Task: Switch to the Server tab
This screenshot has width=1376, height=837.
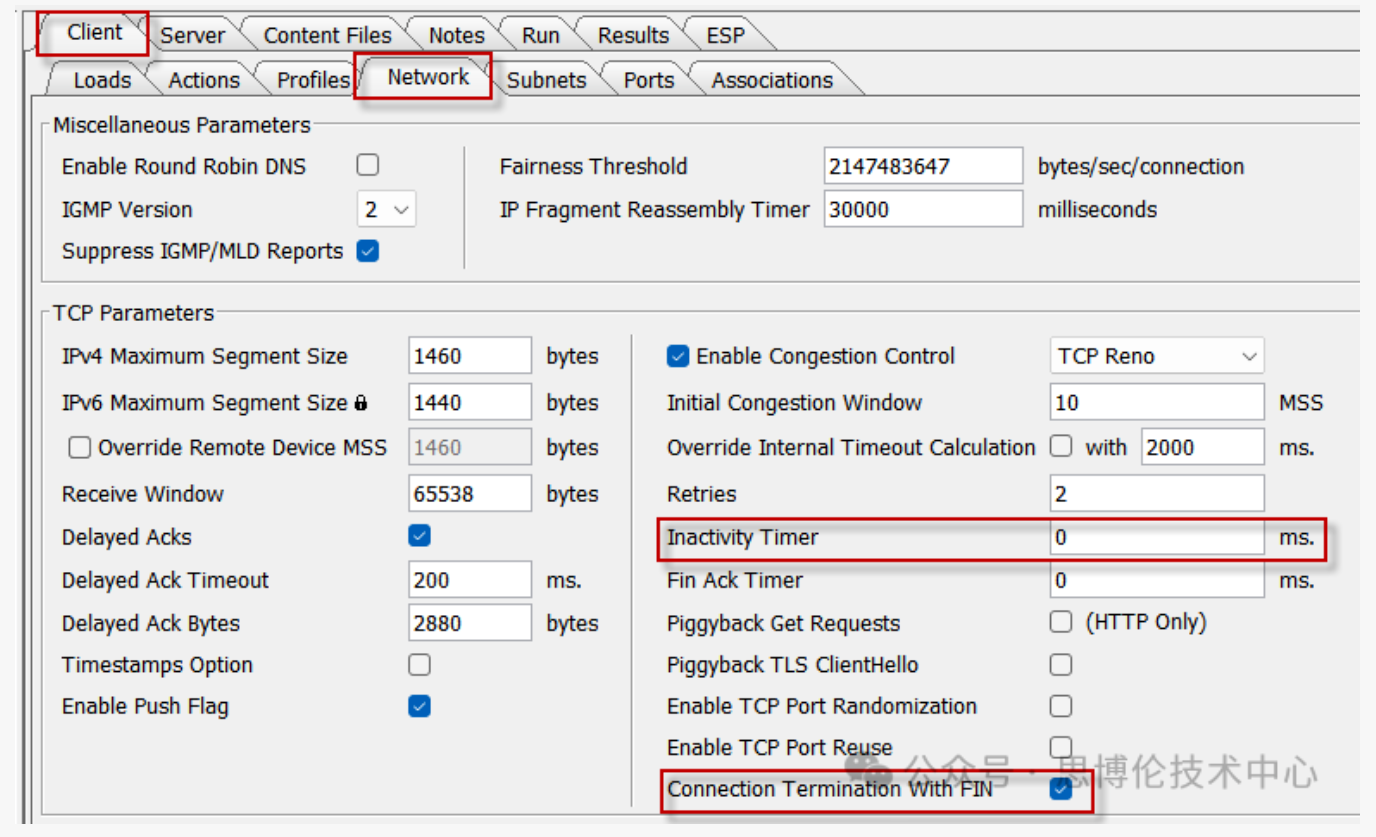Action: point(192,35)
